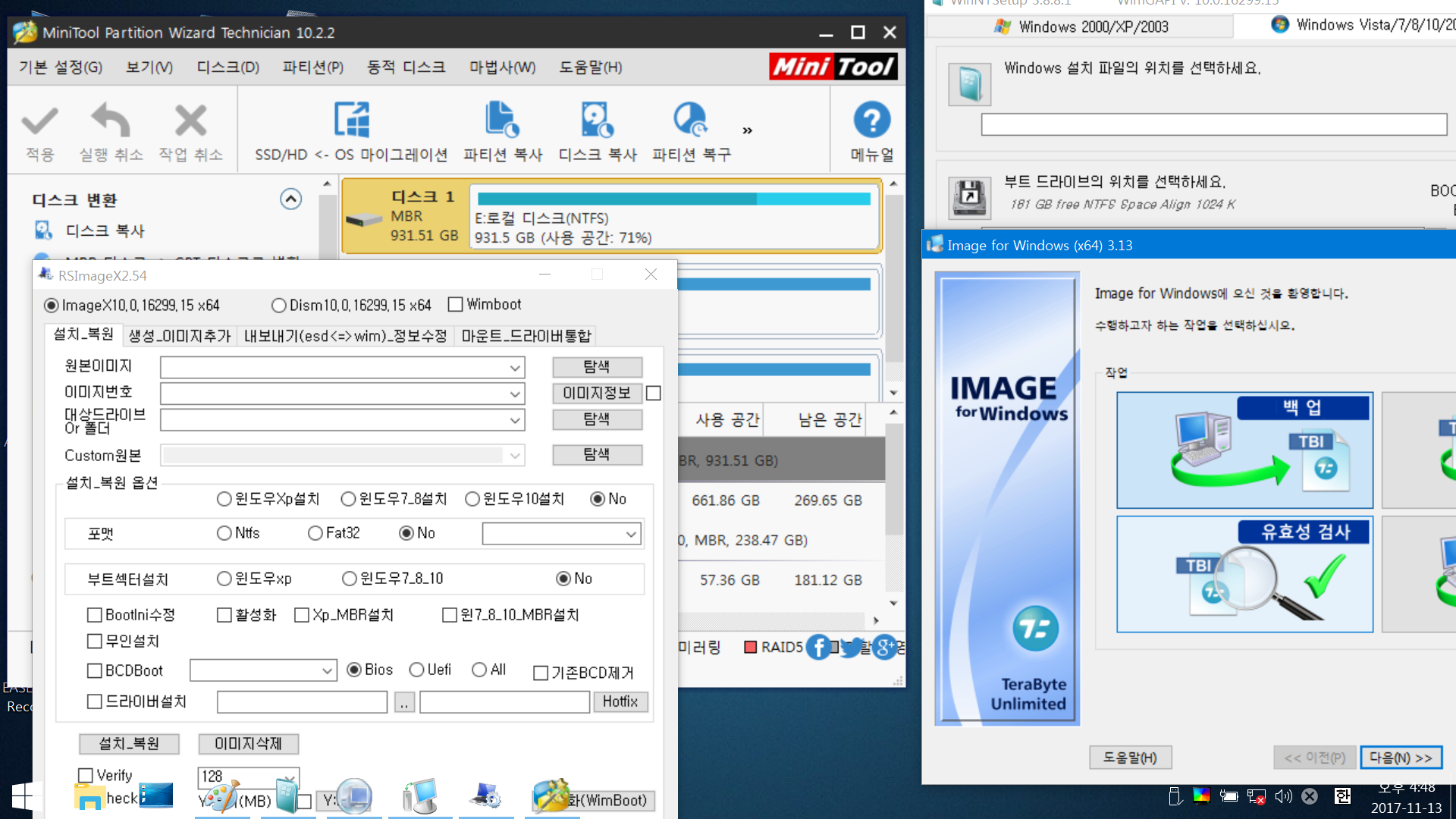Select the Ntfs format radio button
The image size is (1456, 819).
(x=224, y=533)
